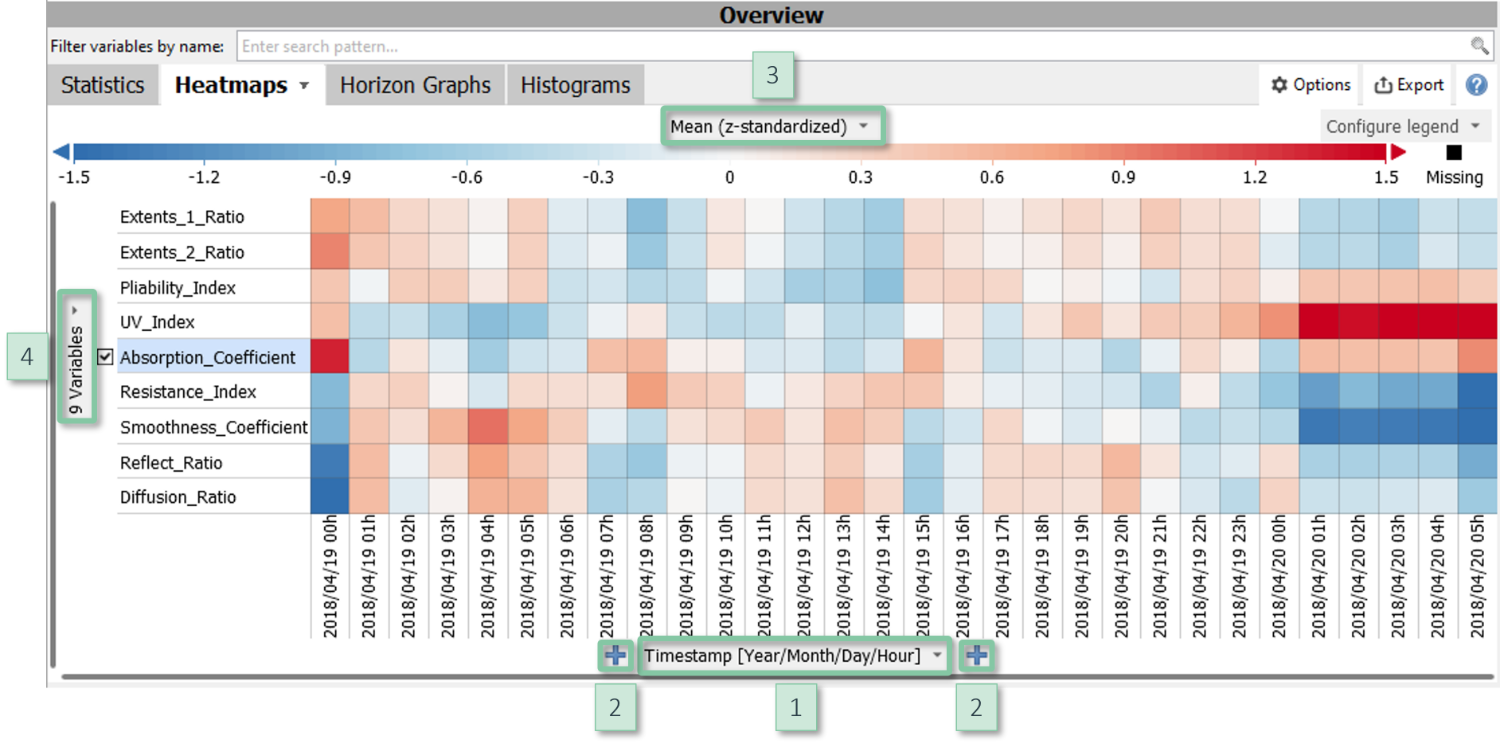Open the Timestamp Year/Month/Day/Hour dropdown
The image size is (1500, 751).
point(794,656)
